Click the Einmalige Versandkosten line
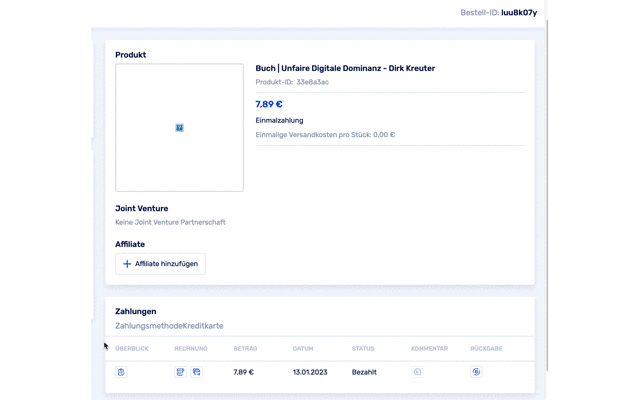This screenshot has width=640, height=400. 325,135
